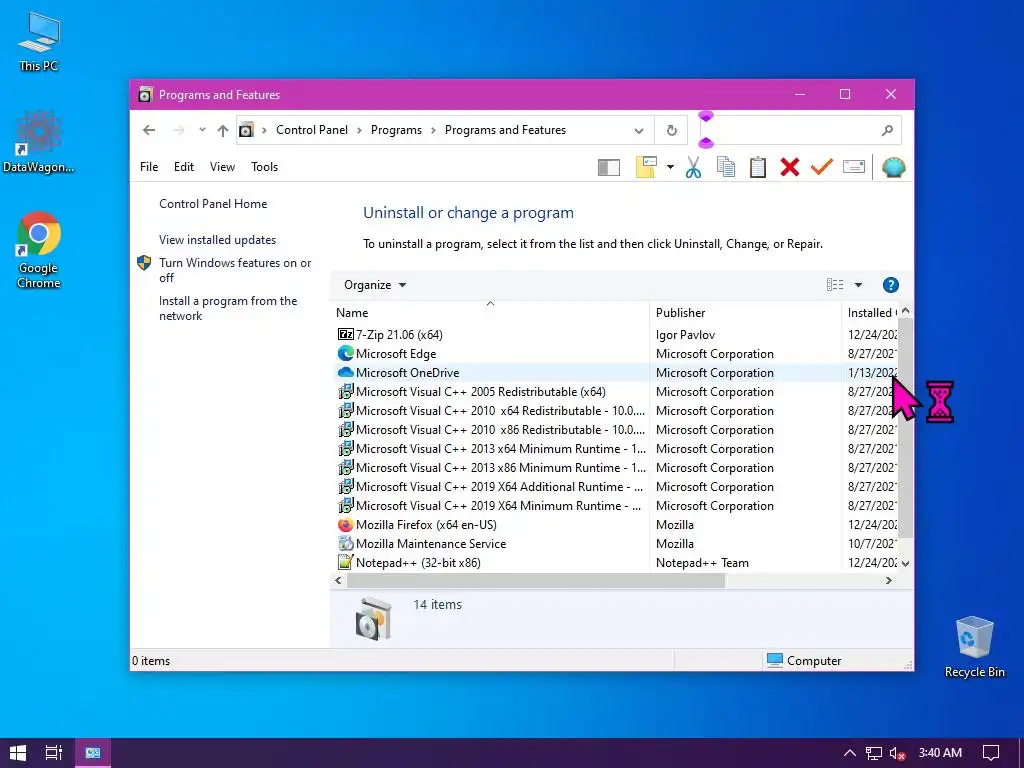The image size is (1024, 768).
Task: Click Programs in the address breadcrumb
Action: [396, 130]
